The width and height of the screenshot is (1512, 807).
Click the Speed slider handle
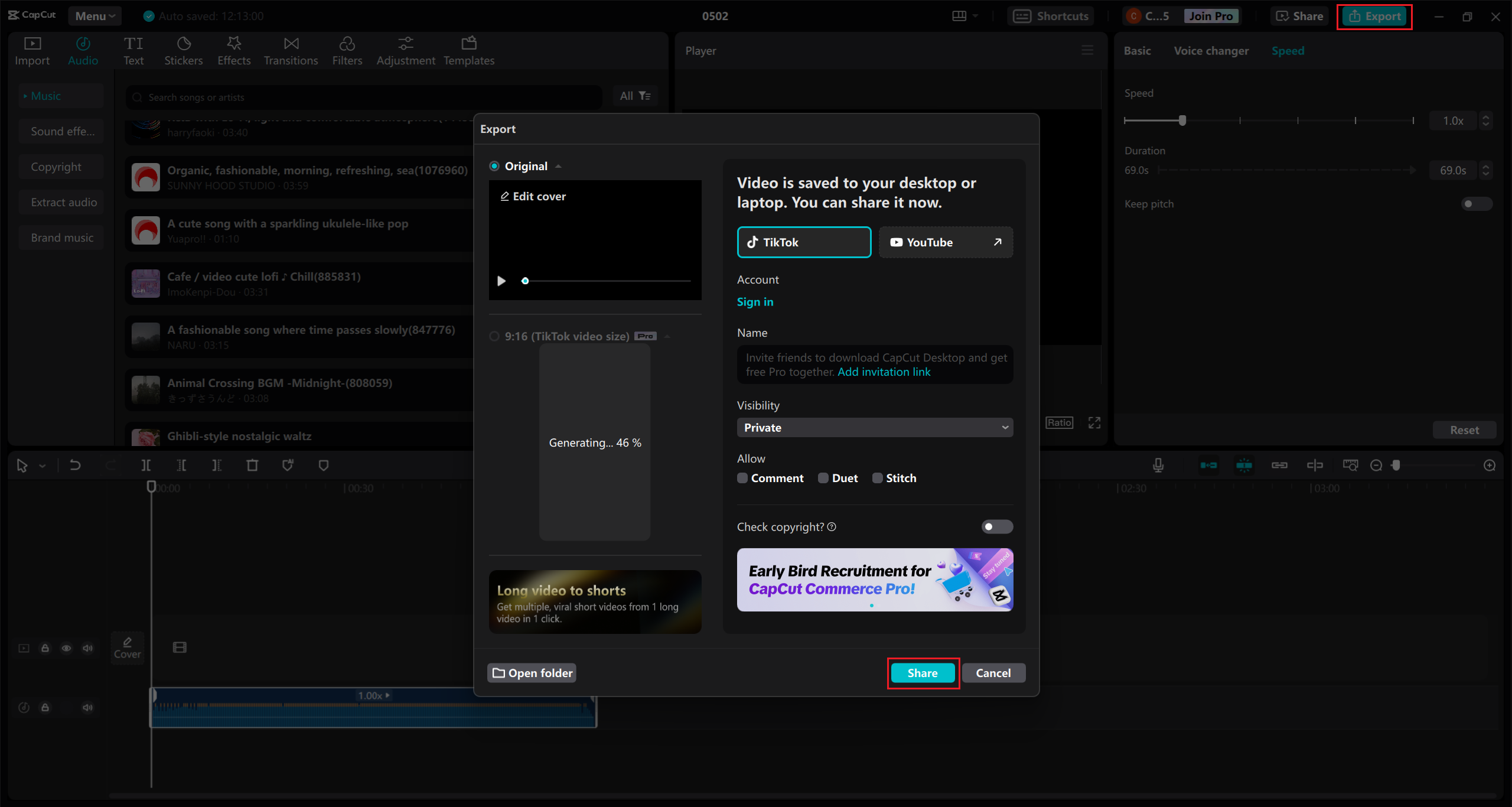click(x=1182, y=121)
